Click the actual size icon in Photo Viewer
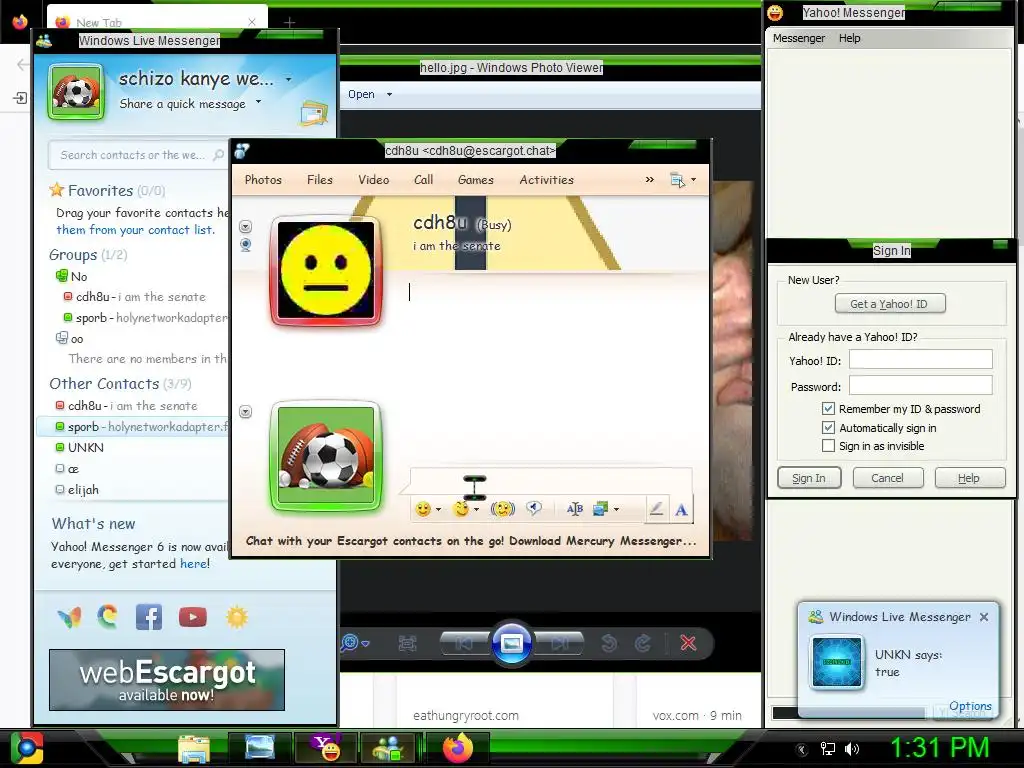1024x768 pixels. [407, 643]
